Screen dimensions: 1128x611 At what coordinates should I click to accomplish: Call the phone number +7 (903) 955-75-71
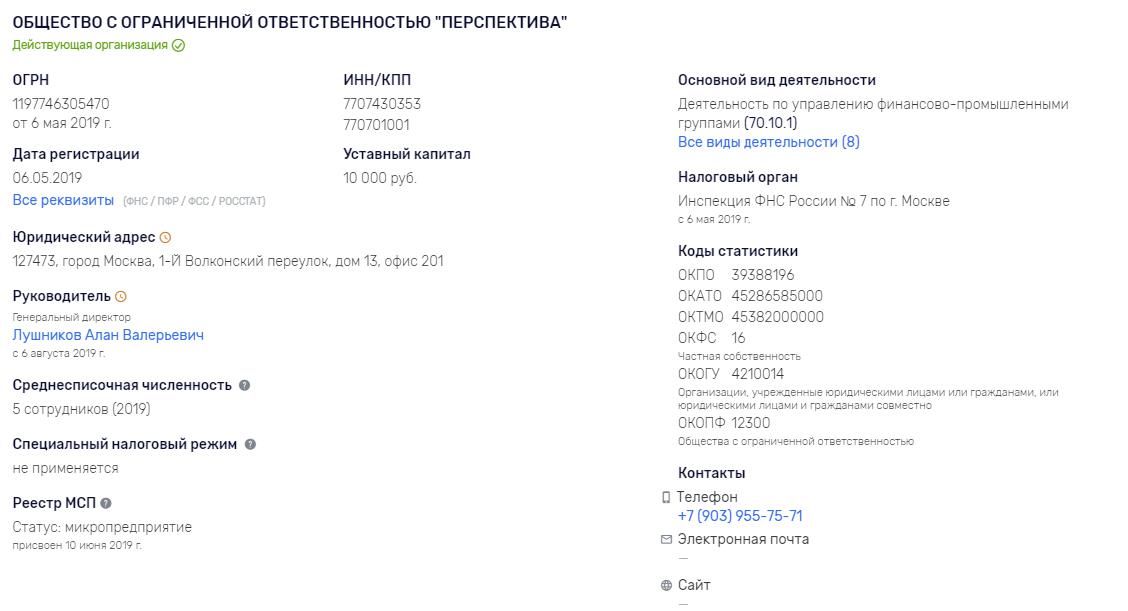click(740, 516)
